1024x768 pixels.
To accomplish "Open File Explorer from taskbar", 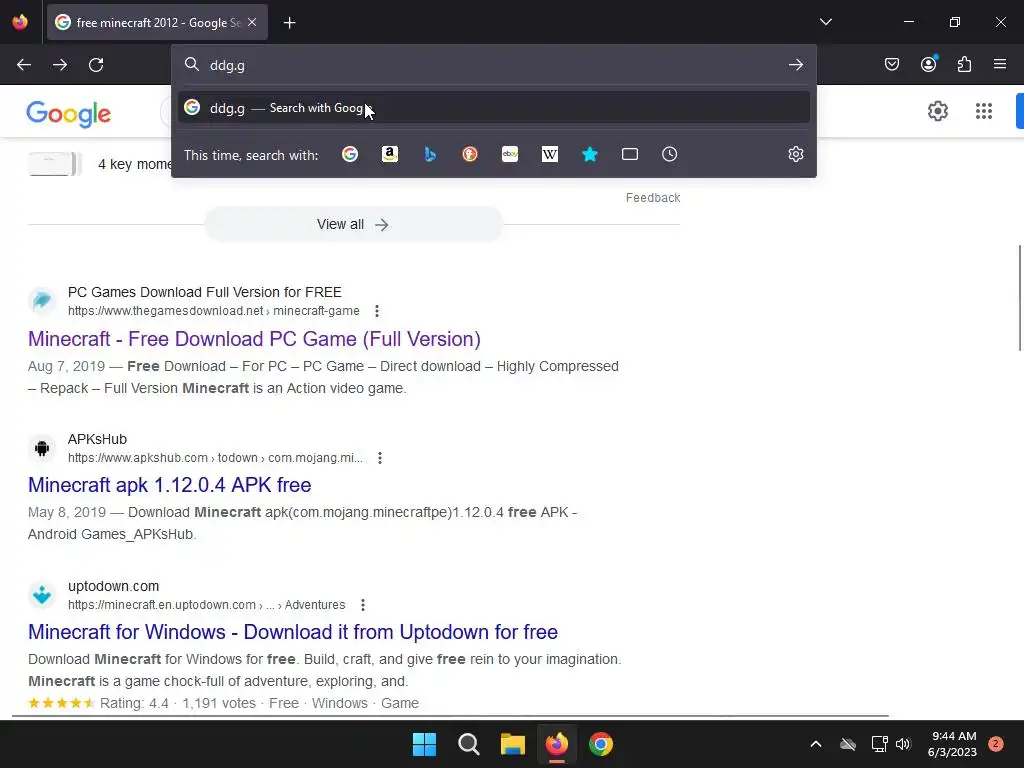I will (513, 744).
